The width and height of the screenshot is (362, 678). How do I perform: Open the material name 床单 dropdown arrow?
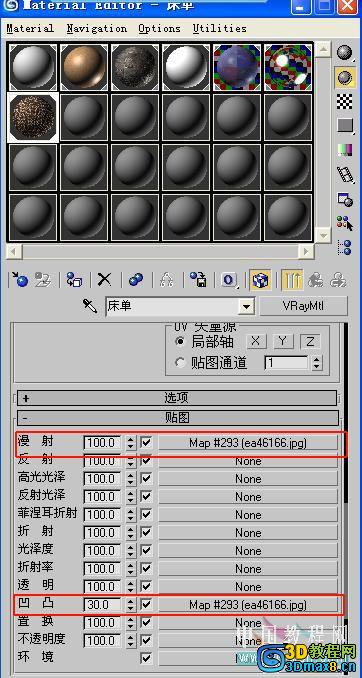(x=246, y=307)
